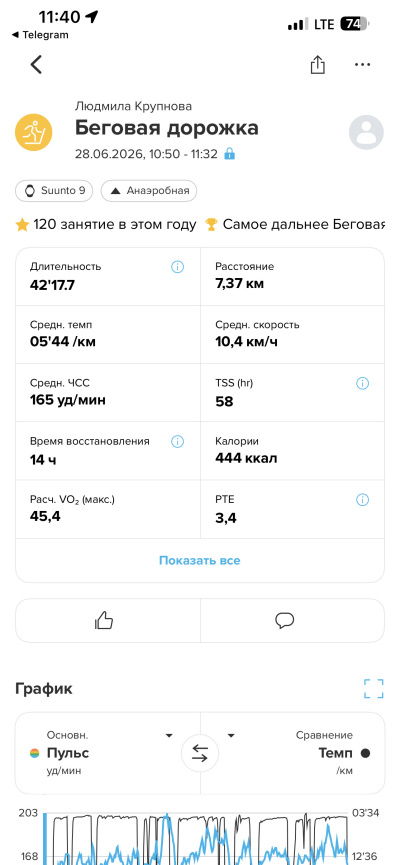The height and width of the screenshot is (865, 400).
Task: Select the Suunto 9 device chip
Action: pyautogui.click(x=54, y=191)
